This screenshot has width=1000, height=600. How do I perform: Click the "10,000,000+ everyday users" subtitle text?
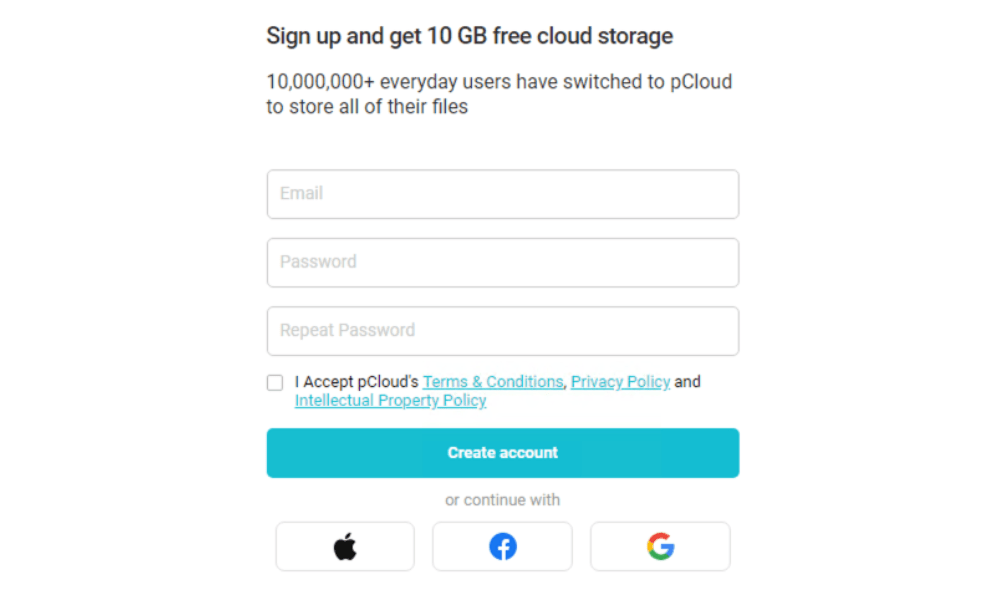coord(499,94)
